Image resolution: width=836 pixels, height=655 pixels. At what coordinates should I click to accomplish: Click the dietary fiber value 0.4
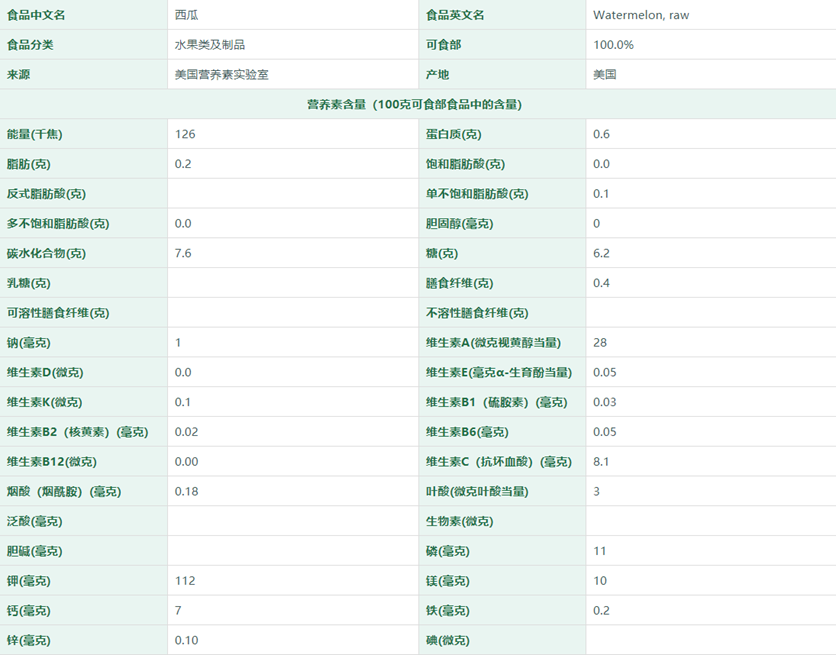click(601, 283)
